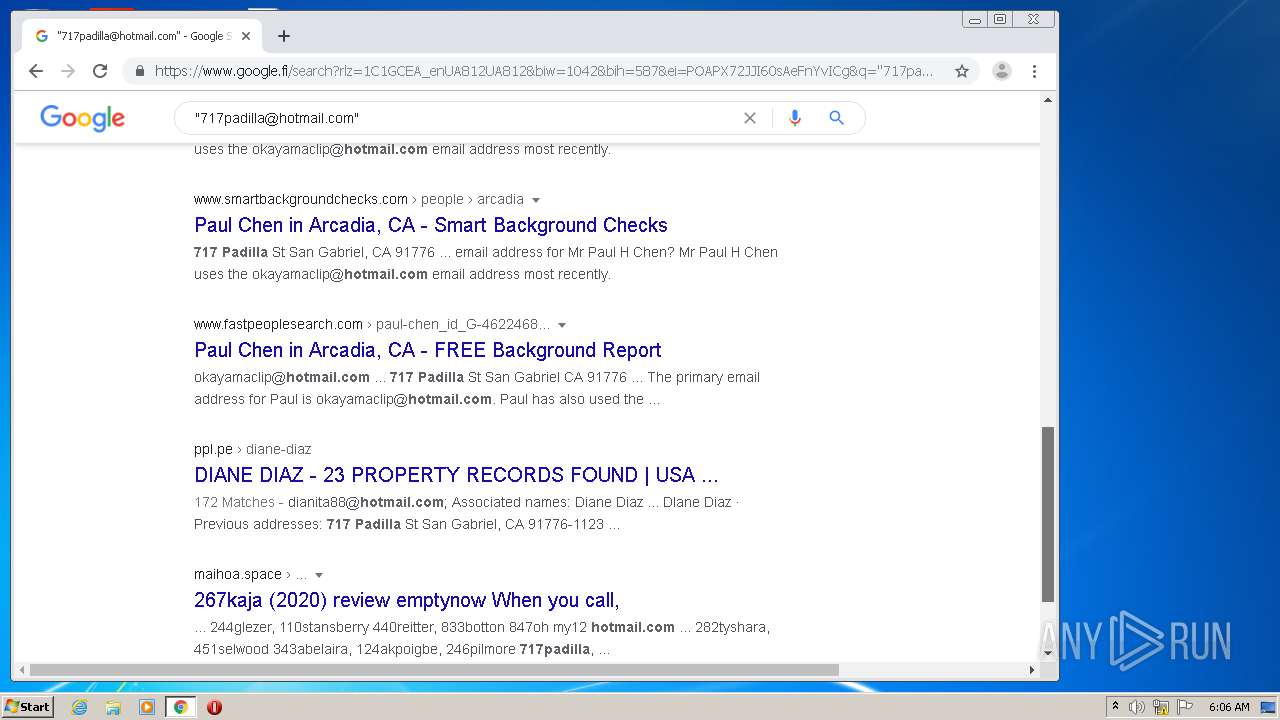Open the volume speaker tray icon
Image resolution: width=1280 pixels, height=720 pixels.
pos(1137,707)
